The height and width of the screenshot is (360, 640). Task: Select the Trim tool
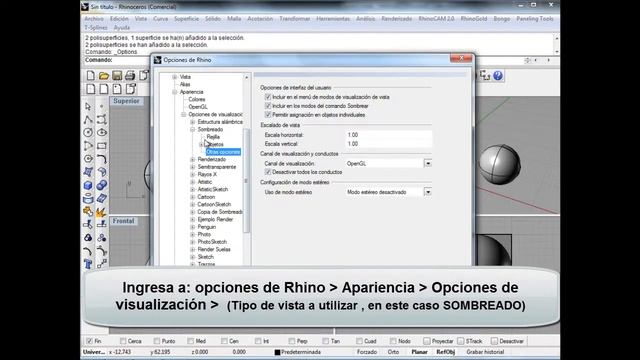pos(88,224)
